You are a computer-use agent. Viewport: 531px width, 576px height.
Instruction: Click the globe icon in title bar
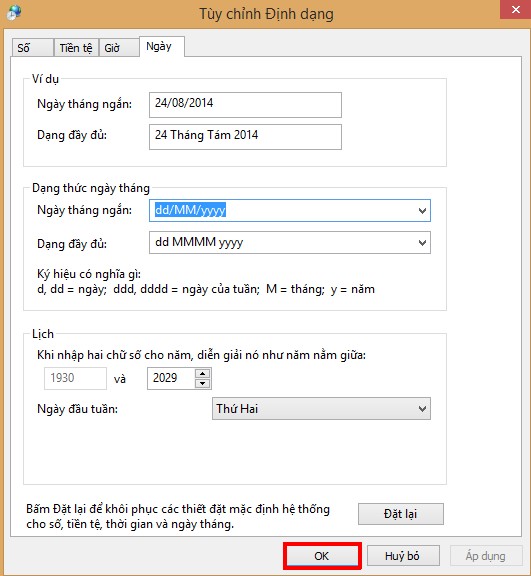coord(14,12)
